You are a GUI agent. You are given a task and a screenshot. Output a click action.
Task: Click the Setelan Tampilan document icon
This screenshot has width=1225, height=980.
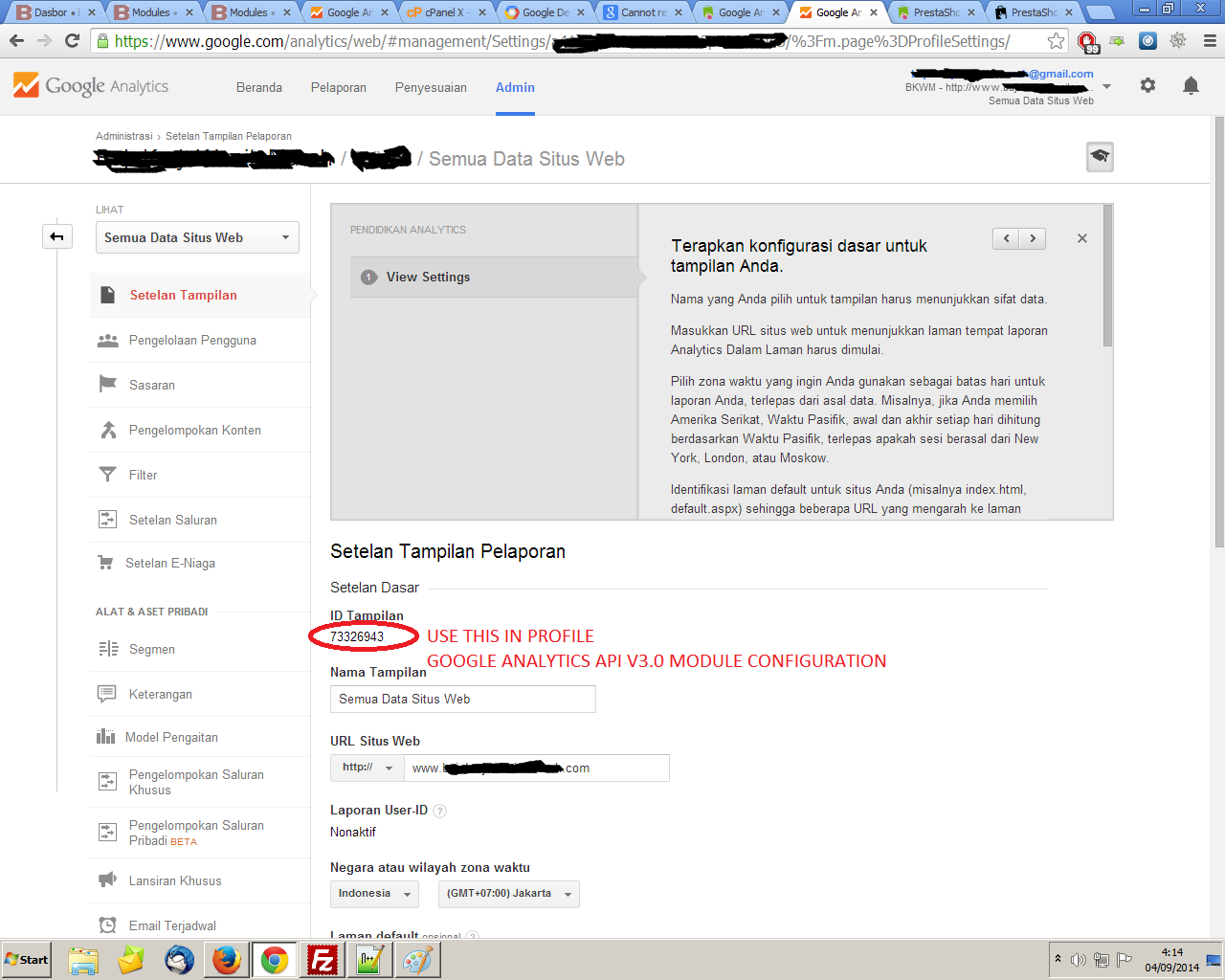[x=108, y=295]
